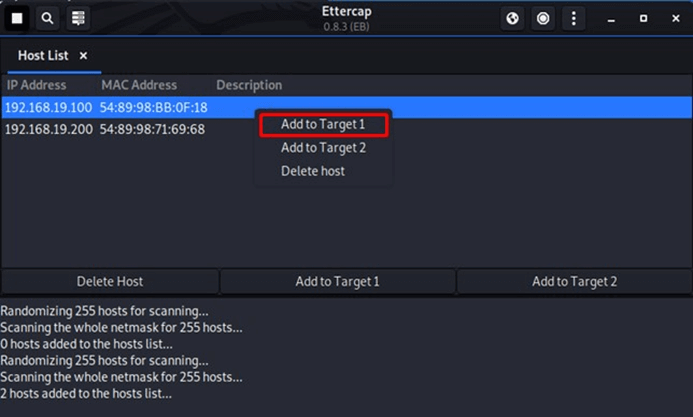Select host row 192.168.19.100
Screen dimensions: 693x417
click(346, 107)
